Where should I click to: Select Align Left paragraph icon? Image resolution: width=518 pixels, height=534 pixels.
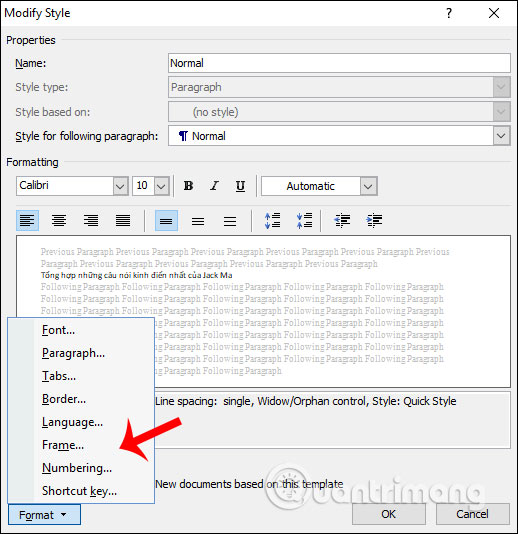click(27, 221)
